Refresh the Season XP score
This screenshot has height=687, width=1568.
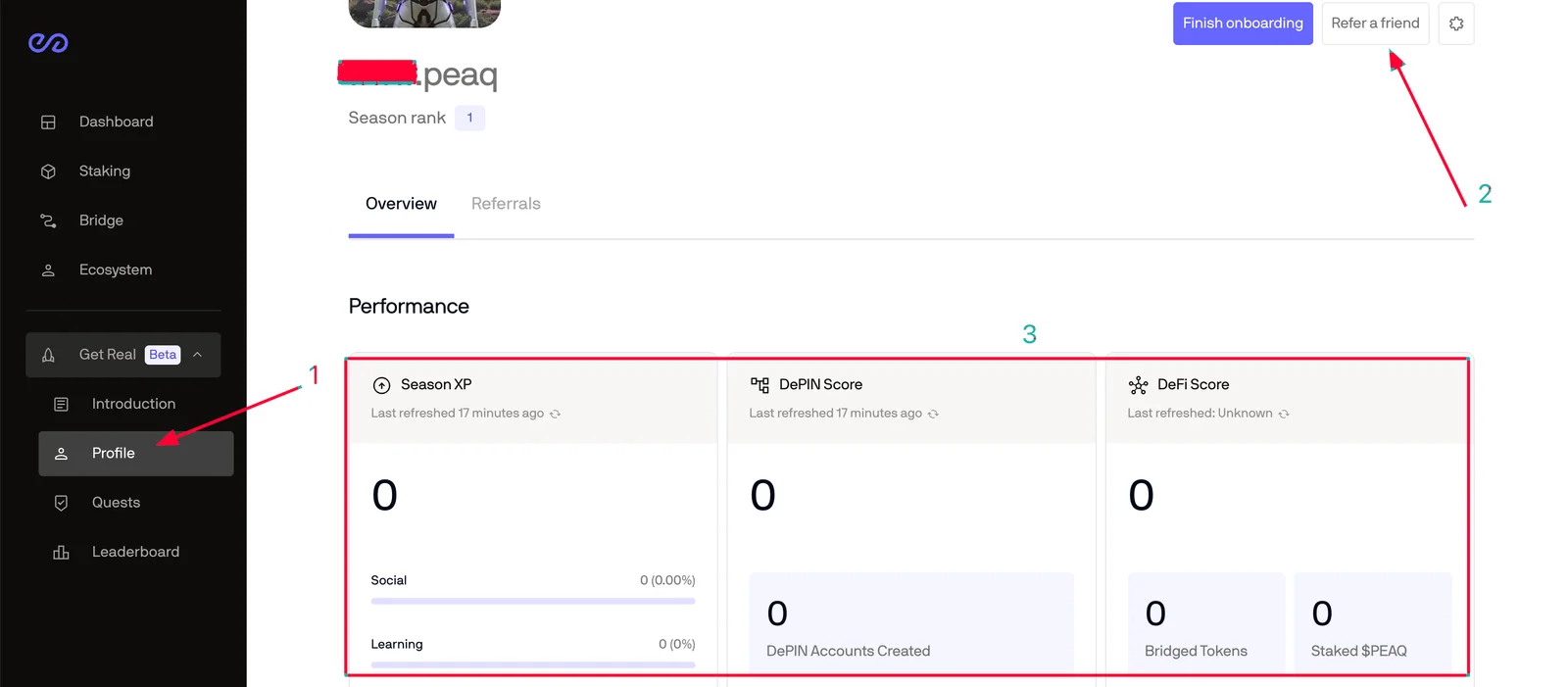click(555, 414)
